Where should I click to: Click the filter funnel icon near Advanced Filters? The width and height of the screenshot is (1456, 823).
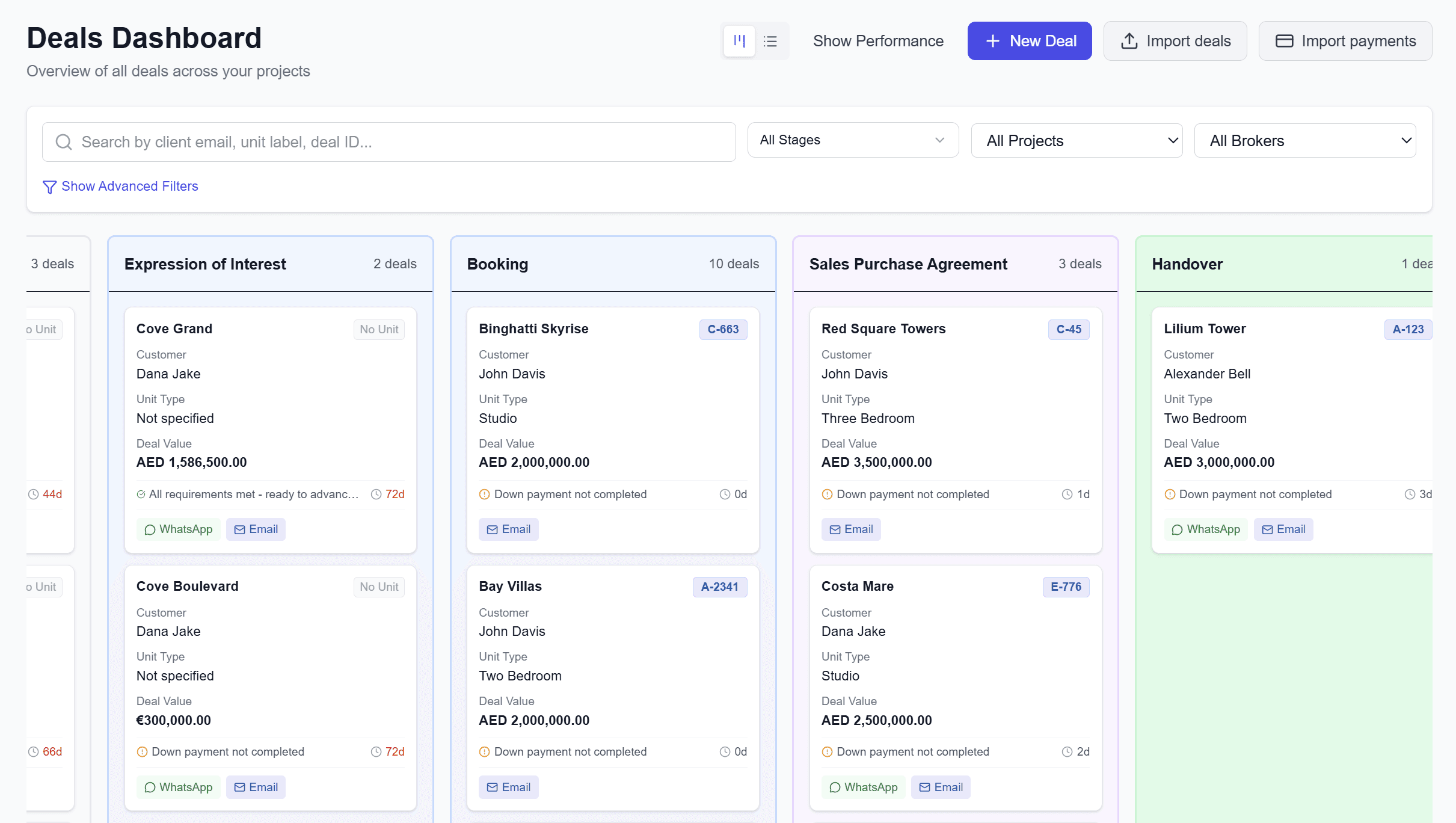click(49, 186)
